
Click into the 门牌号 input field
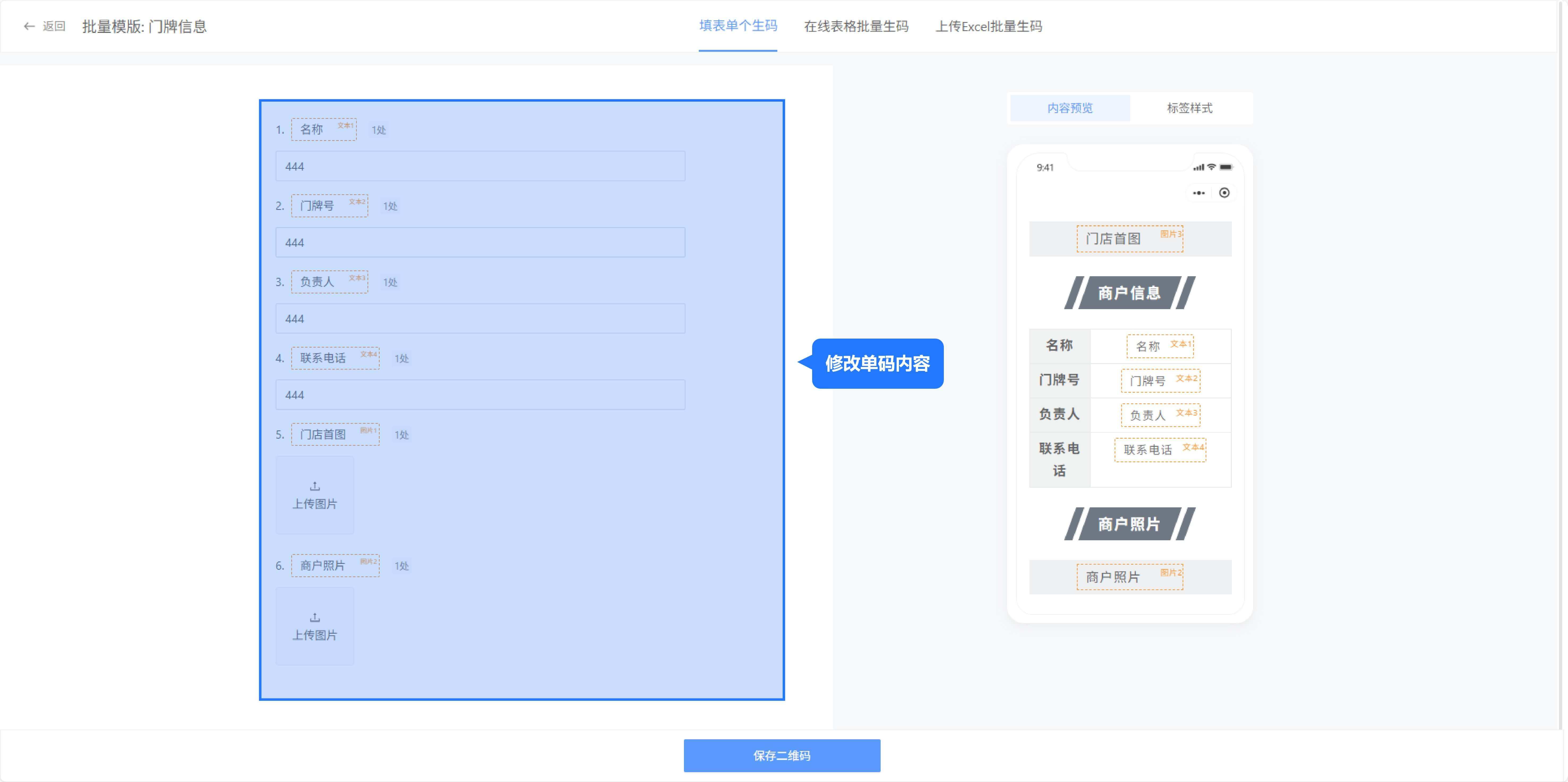click(480, 242)
